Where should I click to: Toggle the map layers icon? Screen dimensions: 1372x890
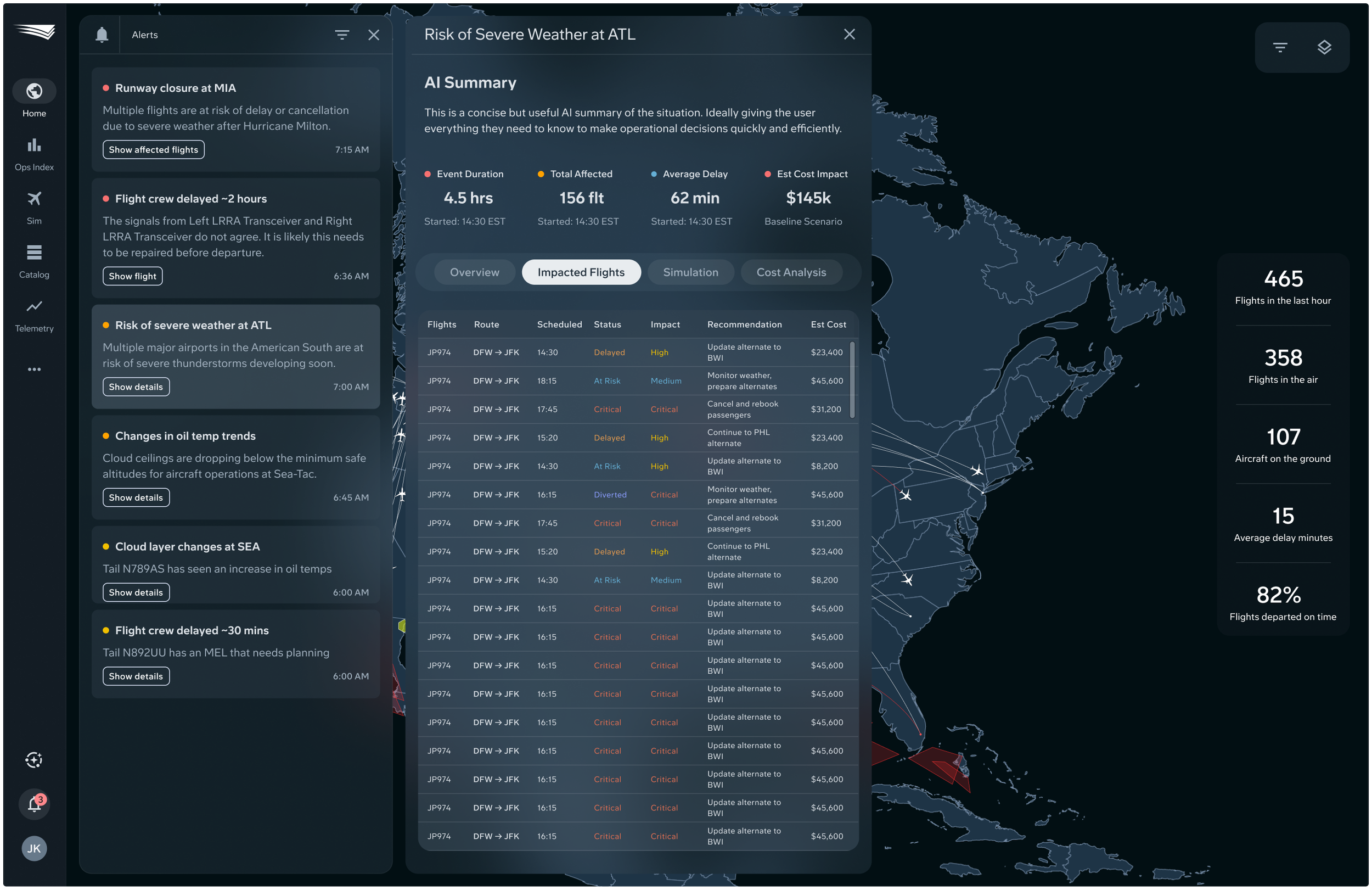tap(1324, 47)
